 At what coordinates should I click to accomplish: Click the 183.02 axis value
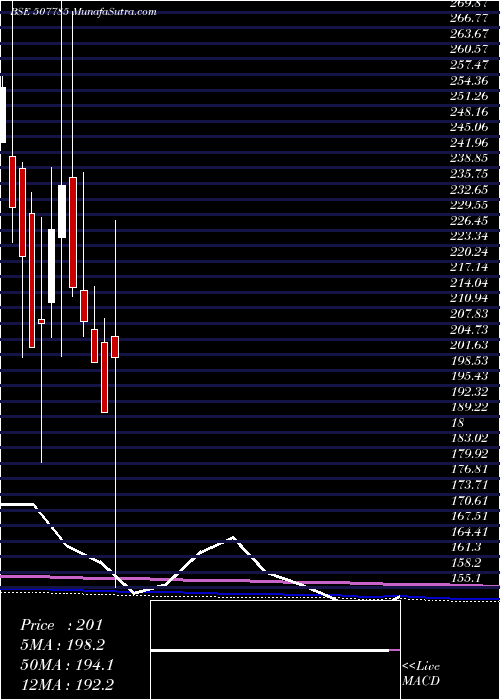tap(470, 438)
